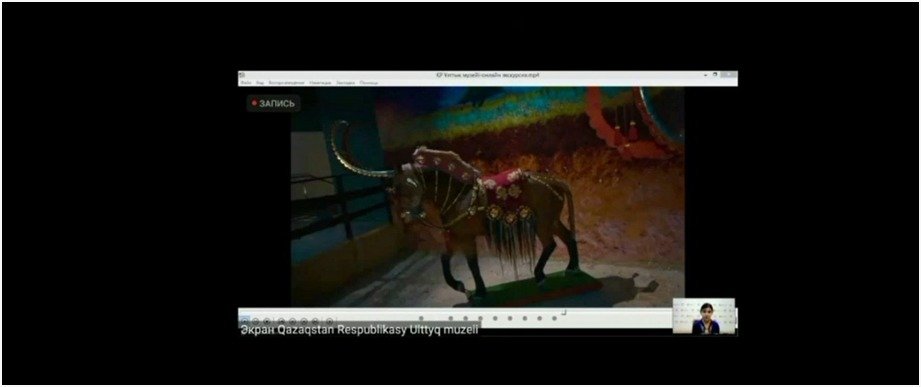Click the first round button after the left group's separator

pyautogui.click(x=281, y=321)
